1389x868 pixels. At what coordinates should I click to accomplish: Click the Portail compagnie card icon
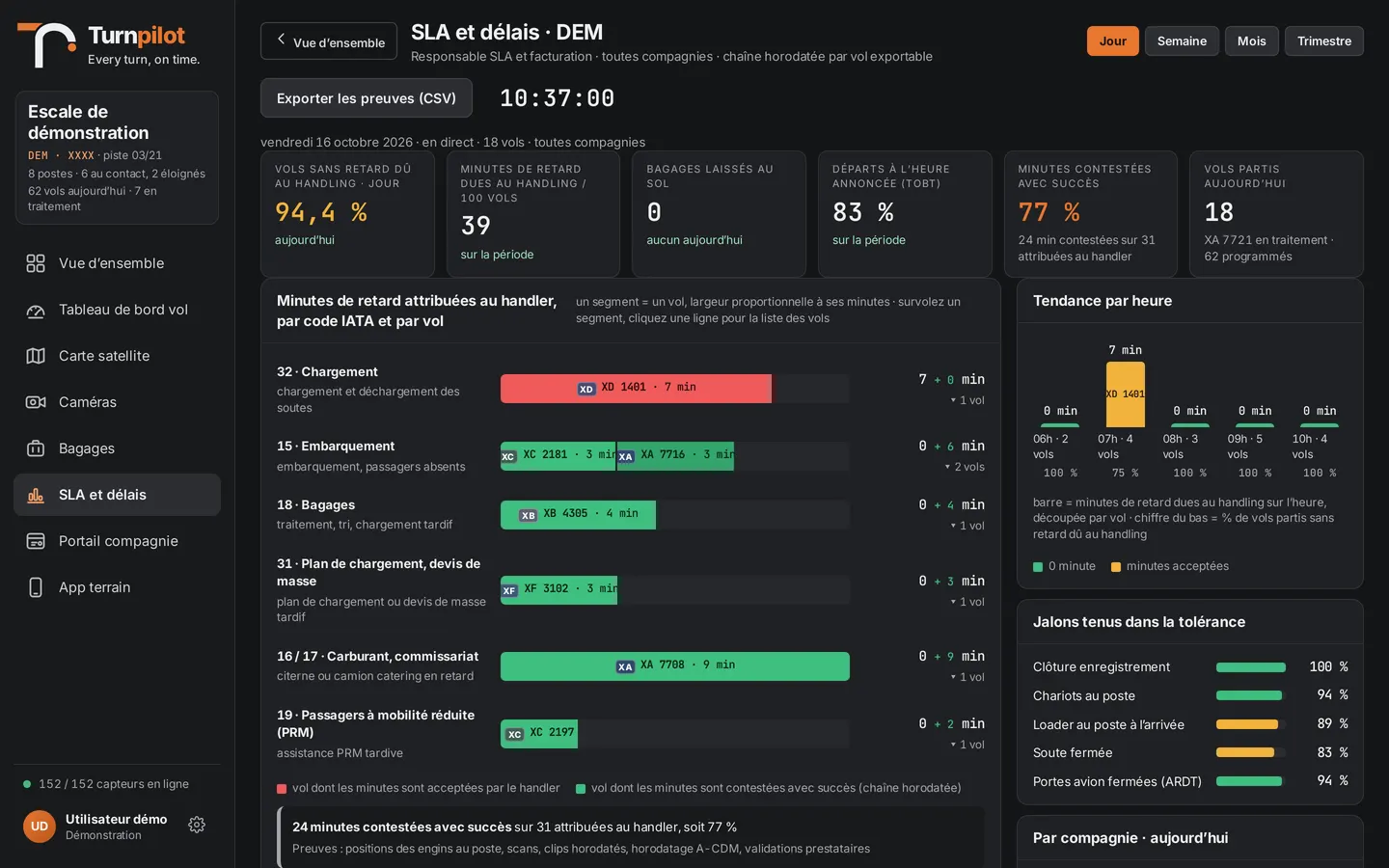coord(36,541)
